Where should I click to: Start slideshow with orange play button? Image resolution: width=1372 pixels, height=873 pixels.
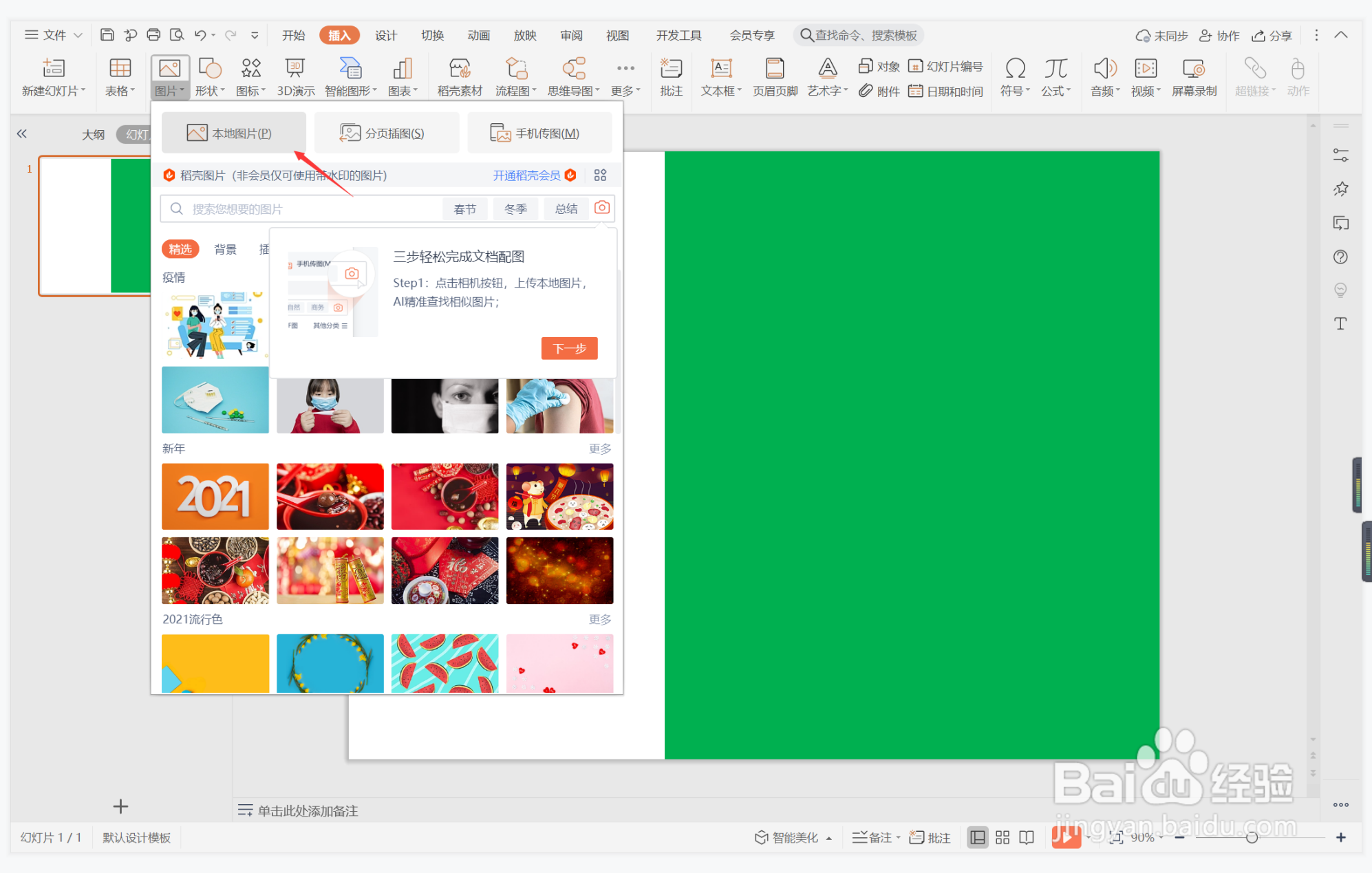[x=1065, y=837]
